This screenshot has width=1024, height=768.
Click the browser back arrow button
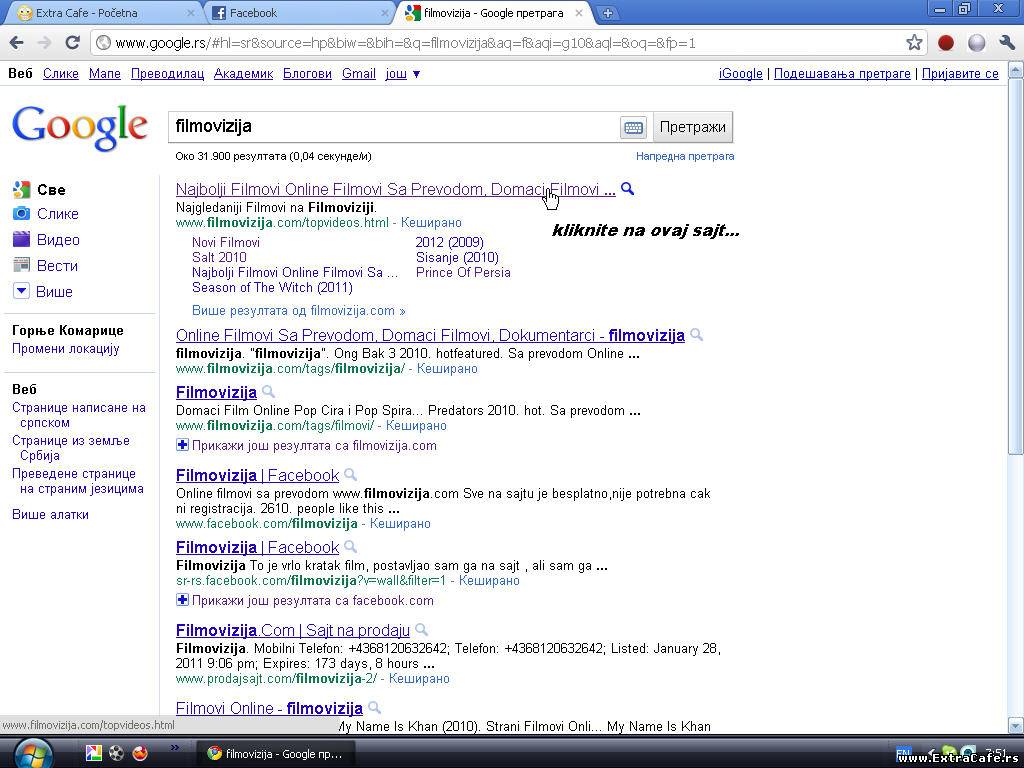tap(16, 43)
